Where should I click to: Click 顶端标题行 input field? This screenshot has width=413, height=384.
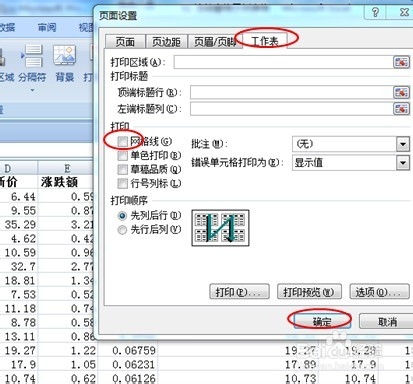[x=292, y=92]
